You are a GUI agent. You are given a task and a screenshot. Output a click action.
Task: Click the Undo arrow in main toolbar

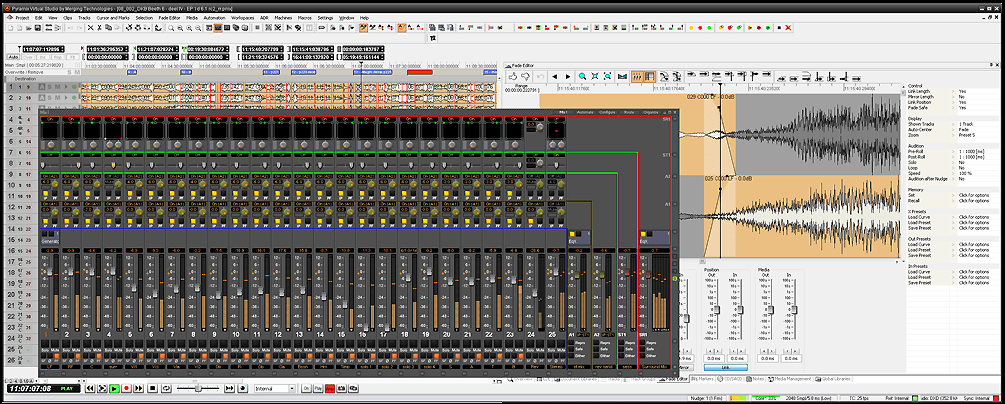point(70,28)
